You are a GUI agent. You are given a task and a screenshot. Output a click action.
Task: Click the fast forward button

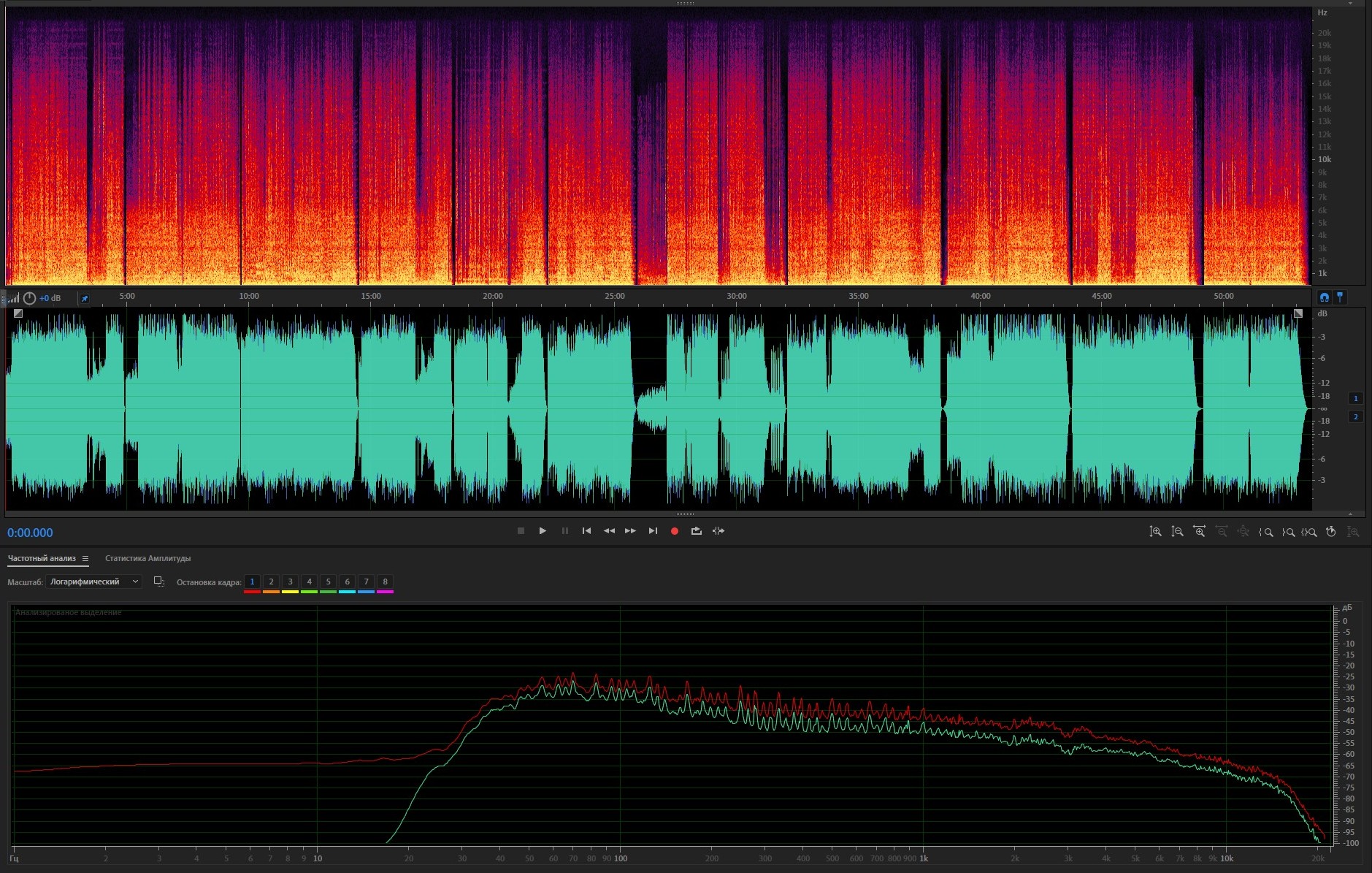[x=630, y=531]
